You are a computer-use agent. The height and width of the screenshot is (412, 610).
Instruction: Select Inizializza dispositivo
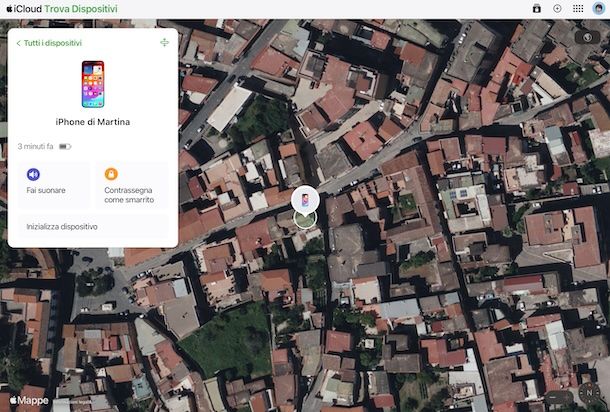[93, 226]
